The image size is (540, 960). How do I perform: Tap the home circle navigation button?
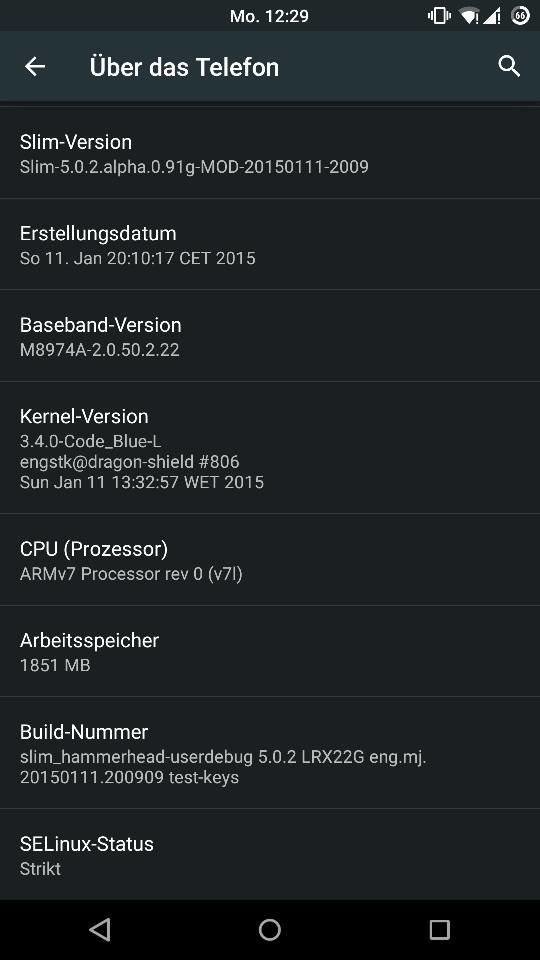270,929
